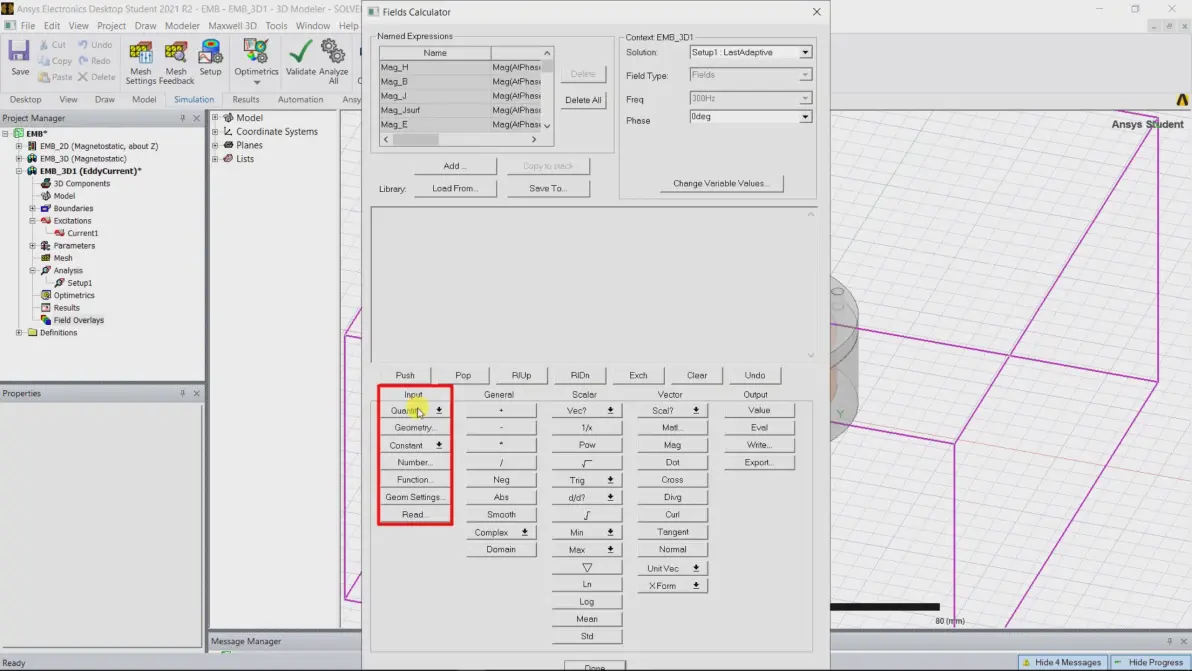
Task: Click the Geometry input button
Action: 414,428
